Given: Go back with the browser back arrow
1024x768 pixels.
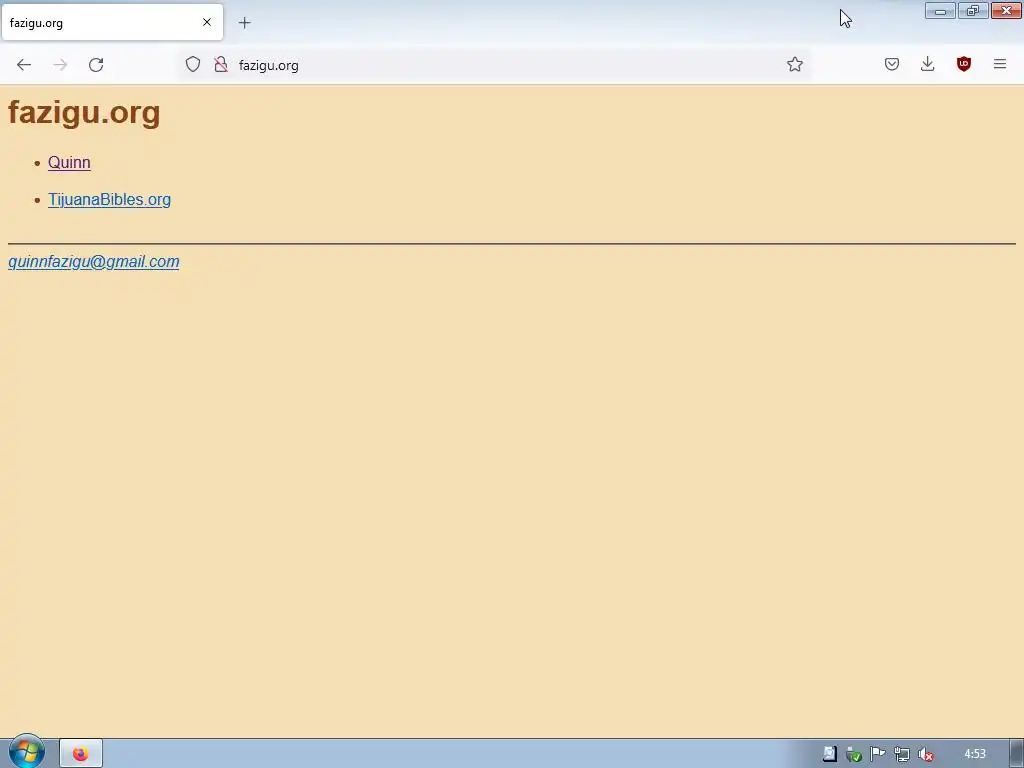Looking at the screenshot, I should (24, 65).
